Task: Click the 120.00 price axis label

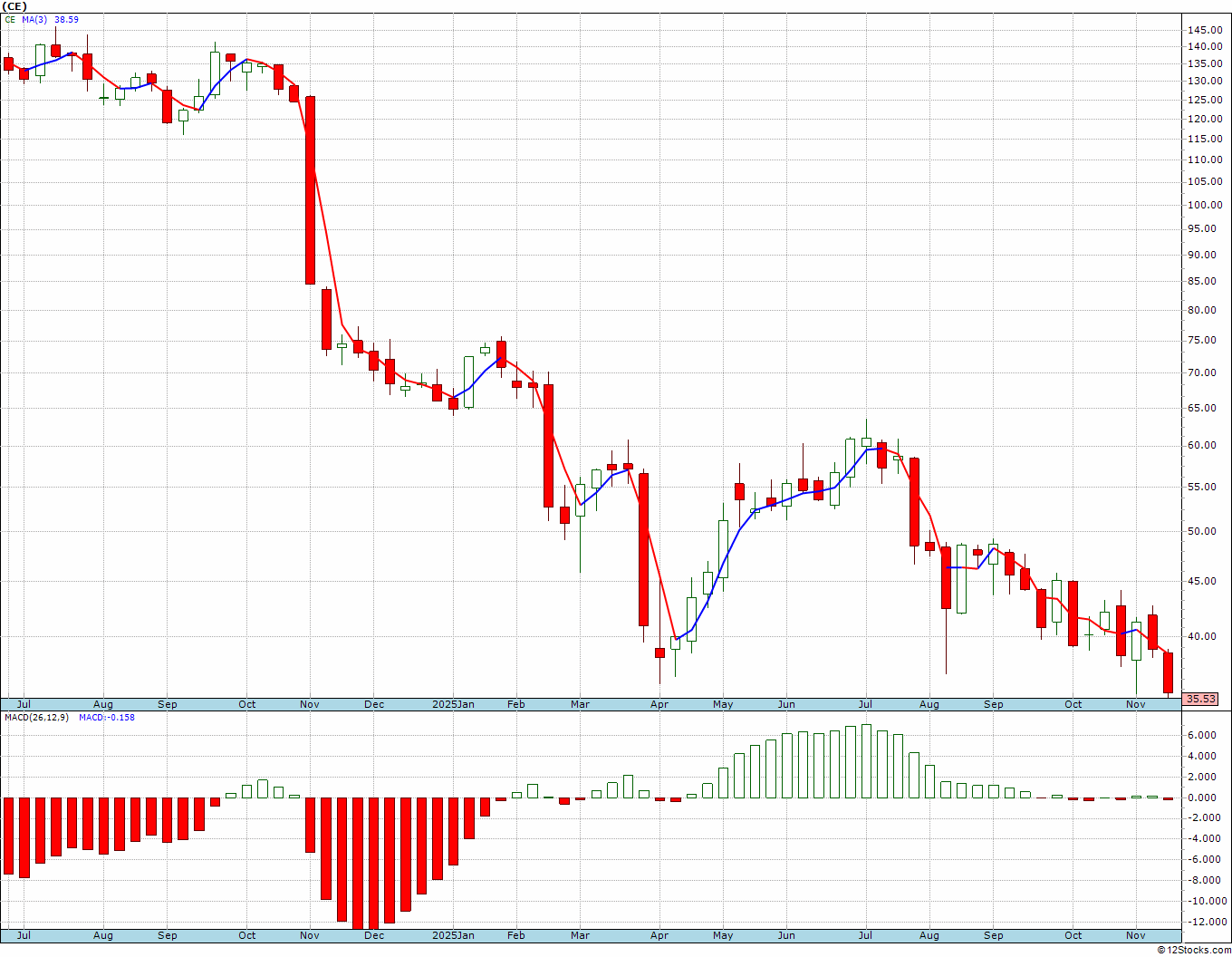Action: [x=1205, y=119]
